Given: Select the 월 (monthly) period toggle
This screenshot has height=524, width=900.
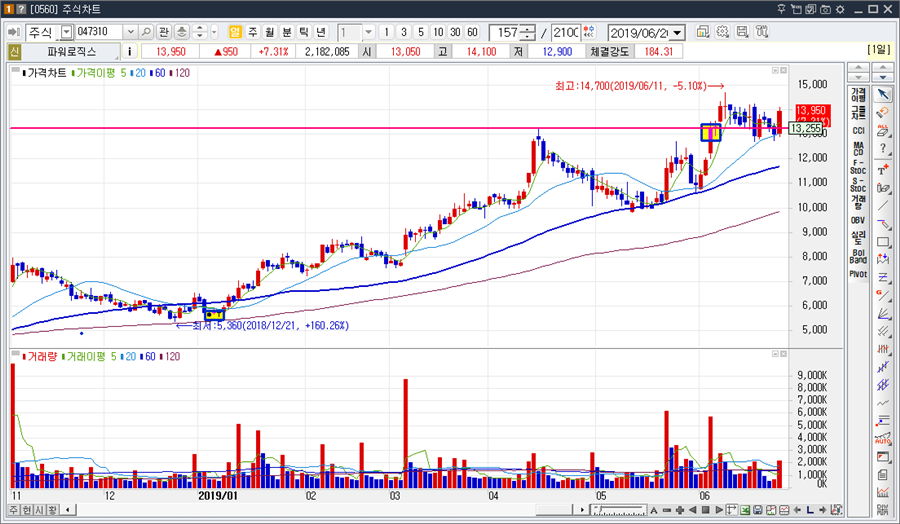Looking at the screenshot, I should (270, 32).
